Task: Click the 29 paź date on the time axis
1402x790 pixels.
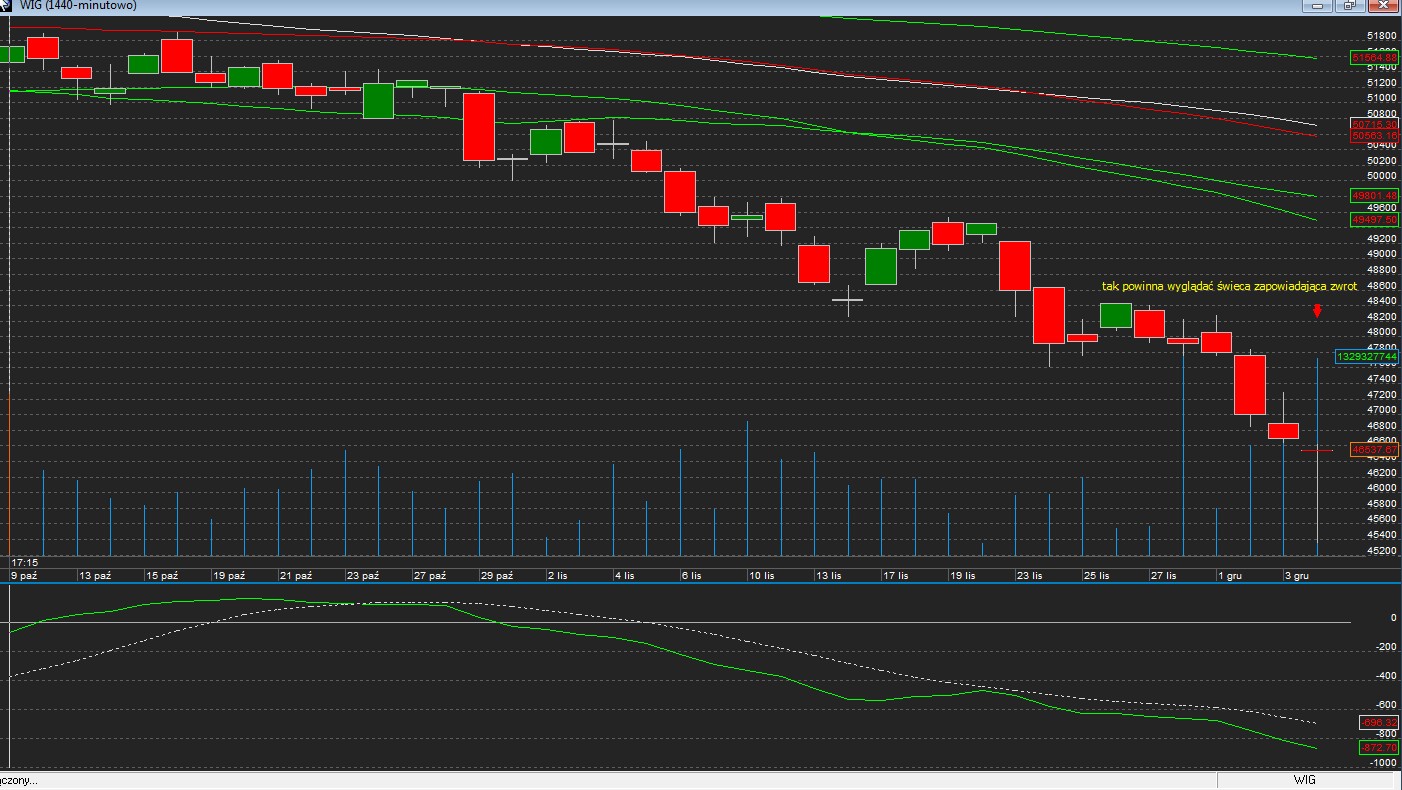Action: click(496, 576)
